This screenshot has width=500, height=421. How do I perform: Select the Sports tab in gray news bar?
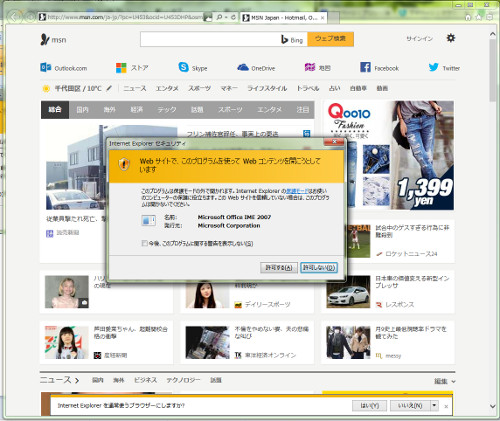pyautogui.click(x=230, y=110)
